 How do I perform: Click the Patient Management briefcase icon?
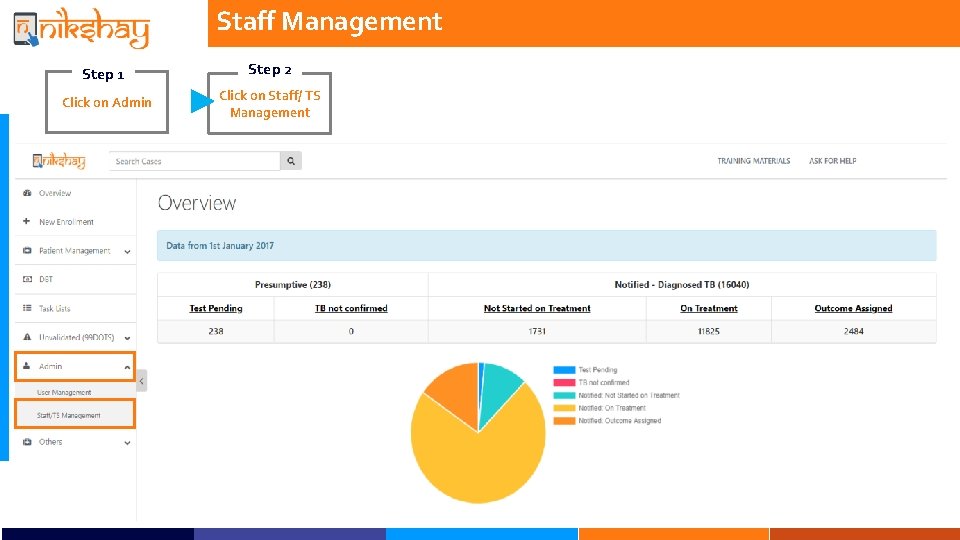click(x=27, y=250)
